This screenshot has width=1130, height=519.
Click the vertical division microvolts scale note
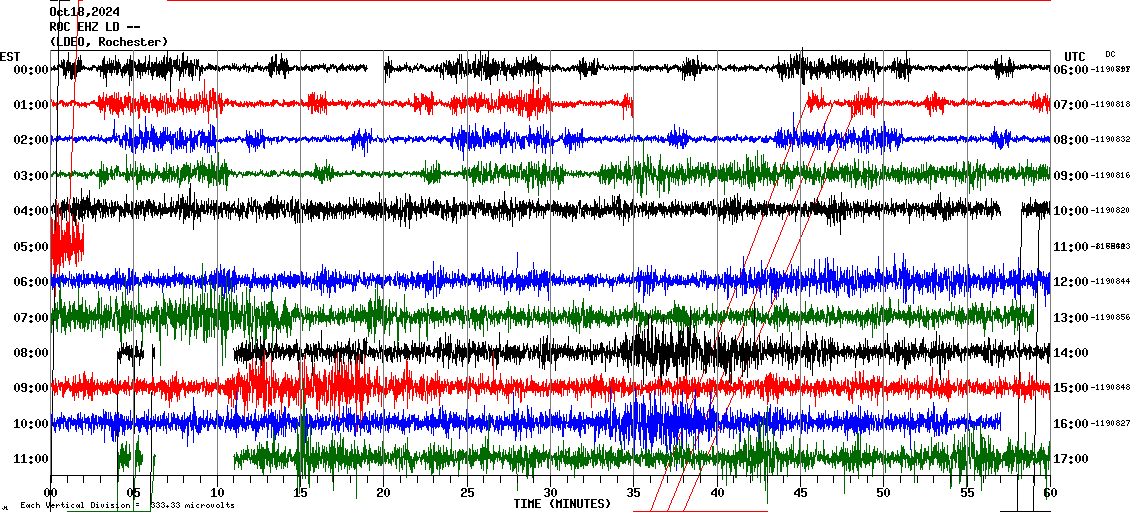[127, 505]
